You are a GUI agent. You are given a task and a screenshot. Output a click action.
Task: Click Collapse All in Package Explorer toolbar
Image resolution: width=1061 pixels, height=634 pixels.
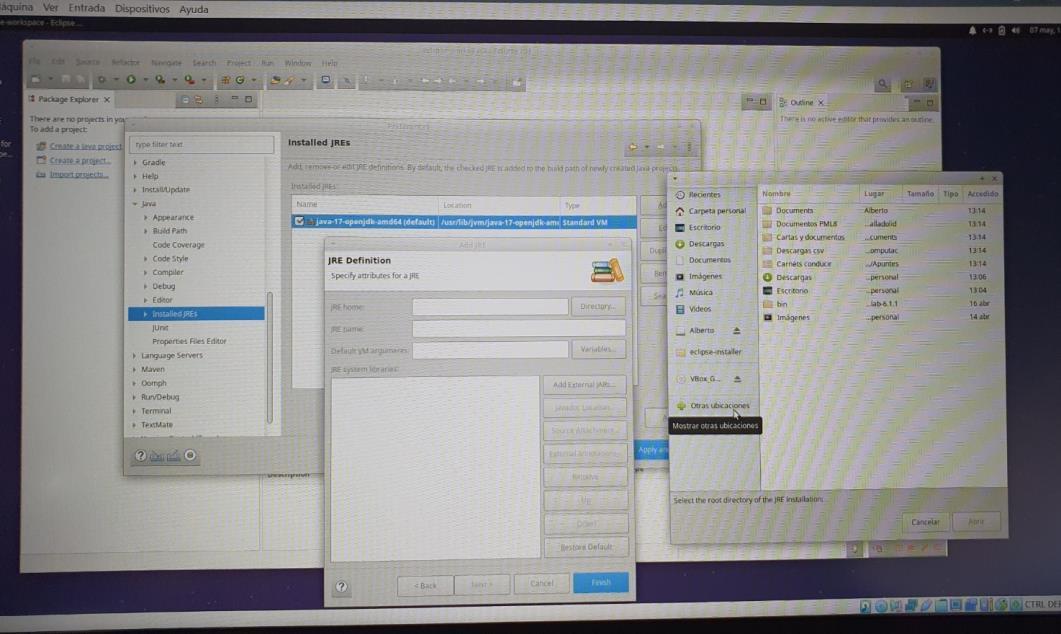185,99
